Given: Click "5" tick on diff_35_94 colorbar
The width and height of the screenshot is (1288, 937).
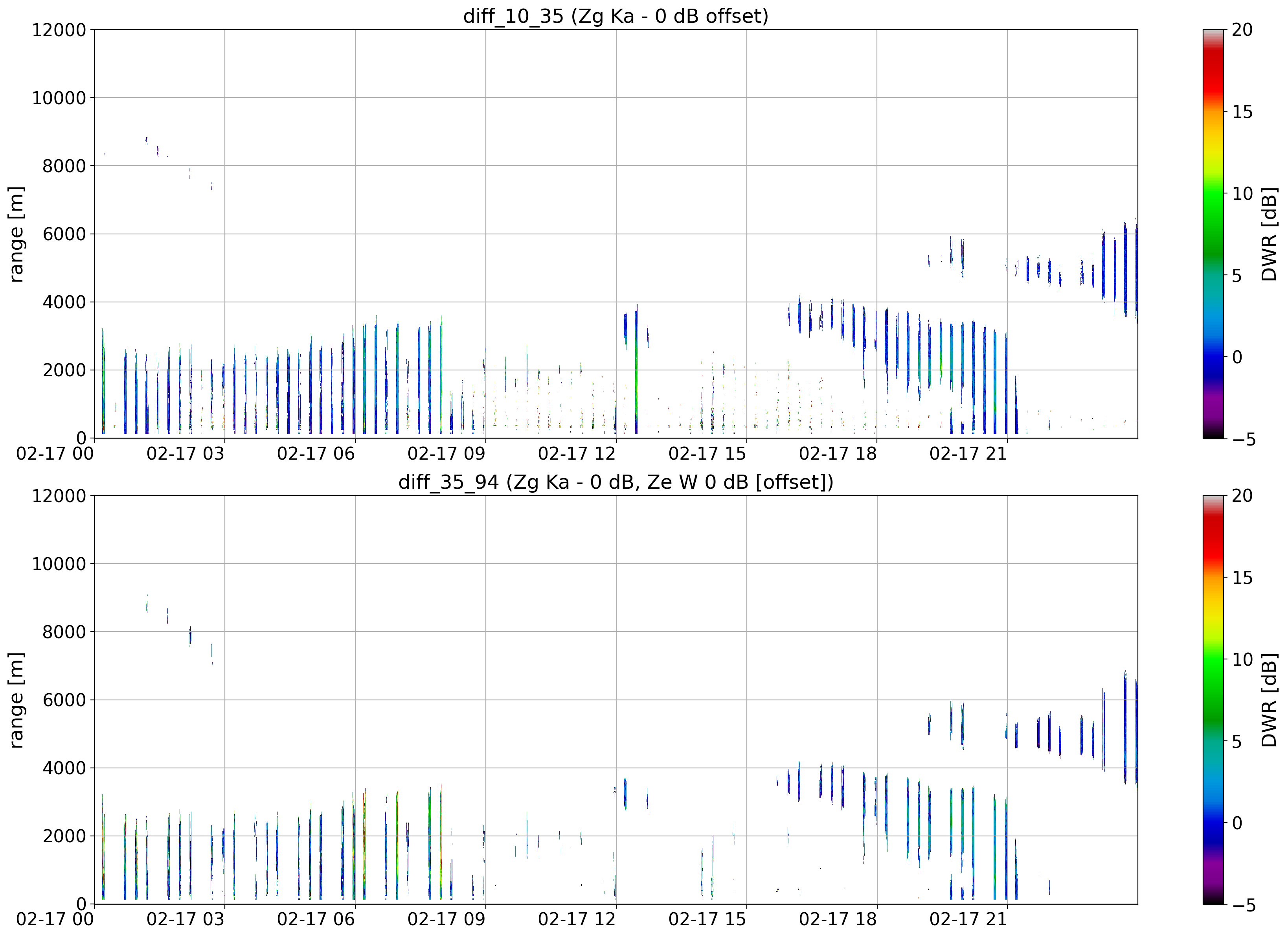Looking at the screenshot, I should click(x=1237, y=741).
